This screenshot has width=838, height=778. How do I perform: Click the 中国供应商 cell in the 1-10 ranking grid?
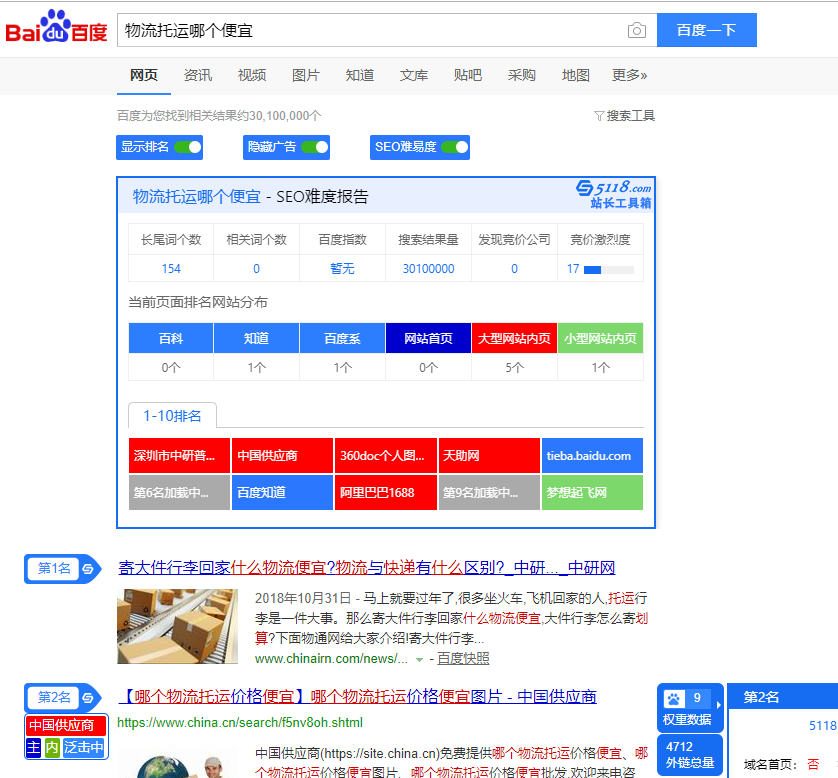click(x=282, y=456)
